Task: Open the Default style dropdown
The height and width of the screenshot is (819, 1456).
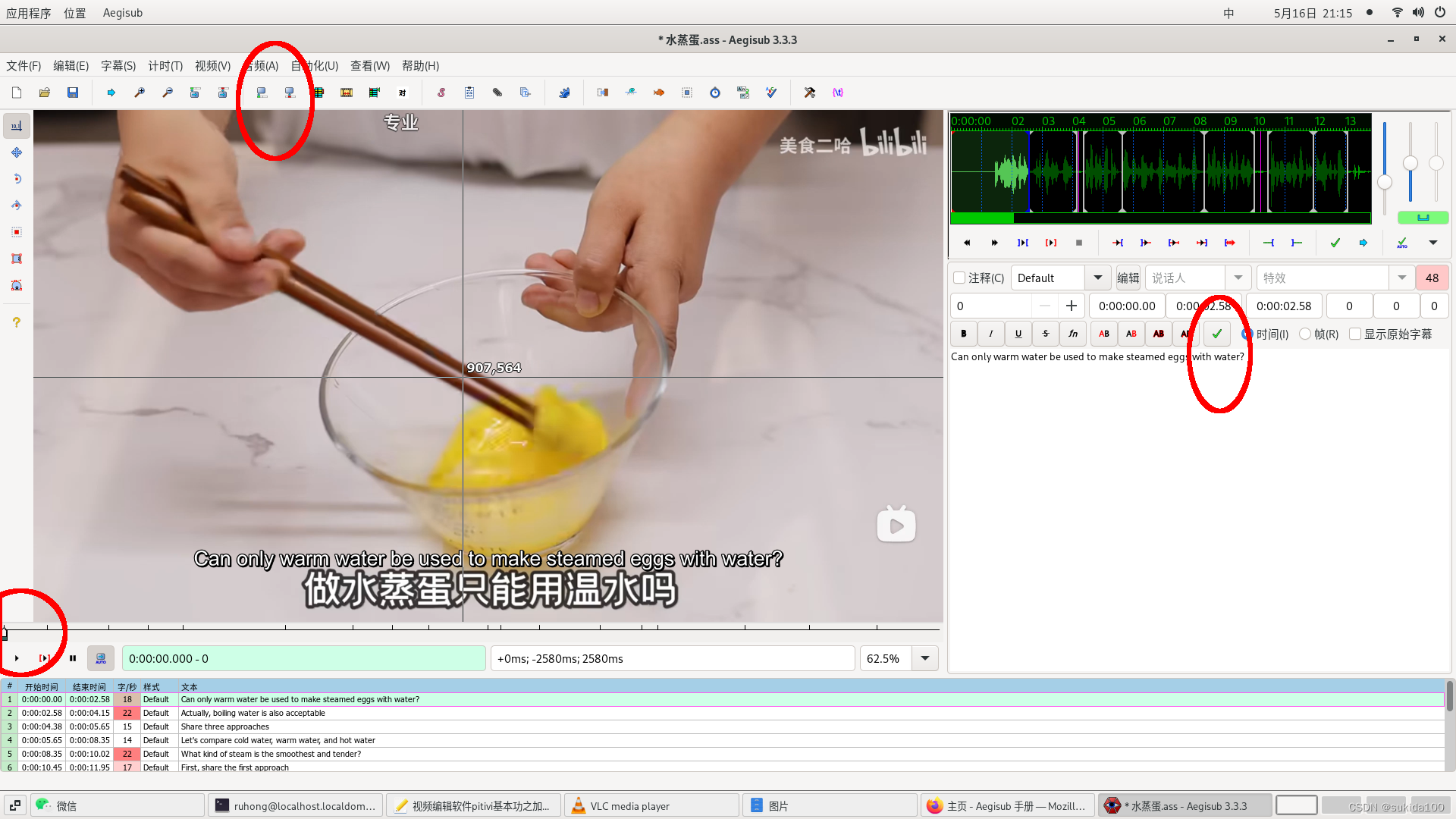Action: click(1097, 278)
